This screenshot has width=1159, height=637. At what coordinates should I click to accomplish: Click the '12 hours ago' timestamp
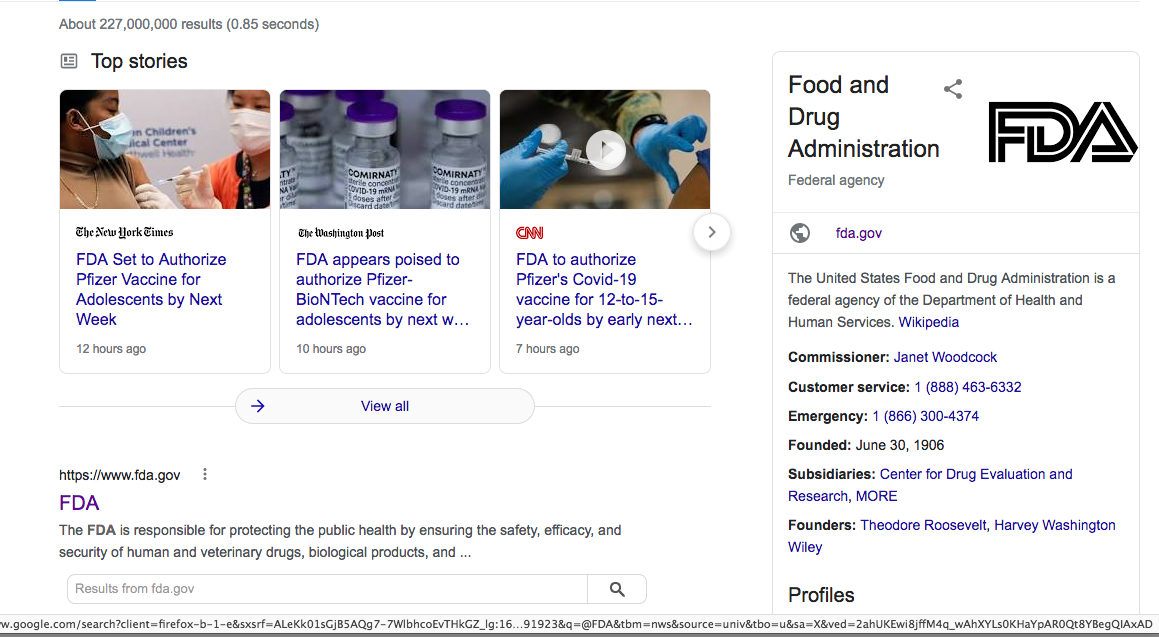coord(111,349)
